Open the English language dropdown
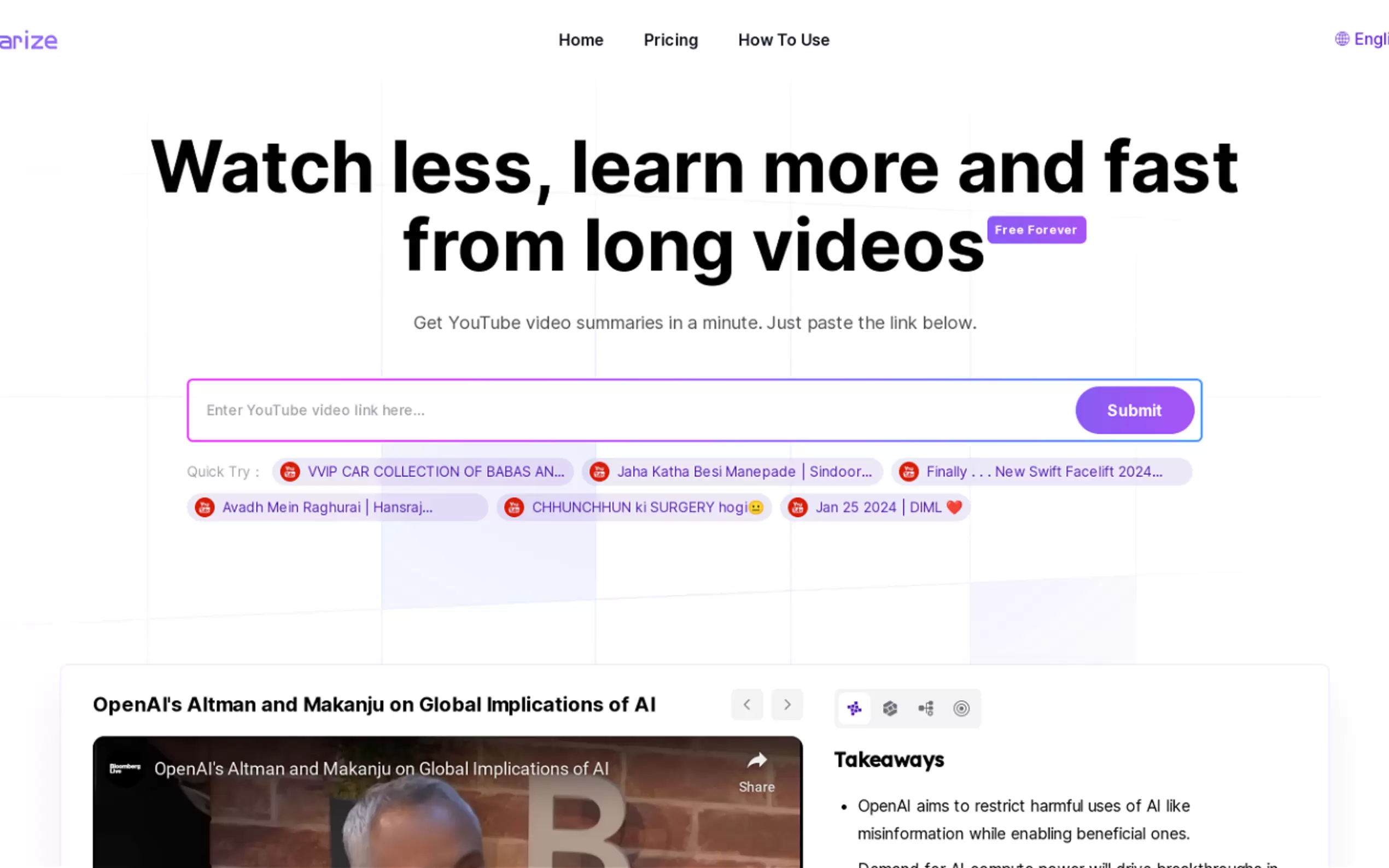 [x=1371, y=39]
